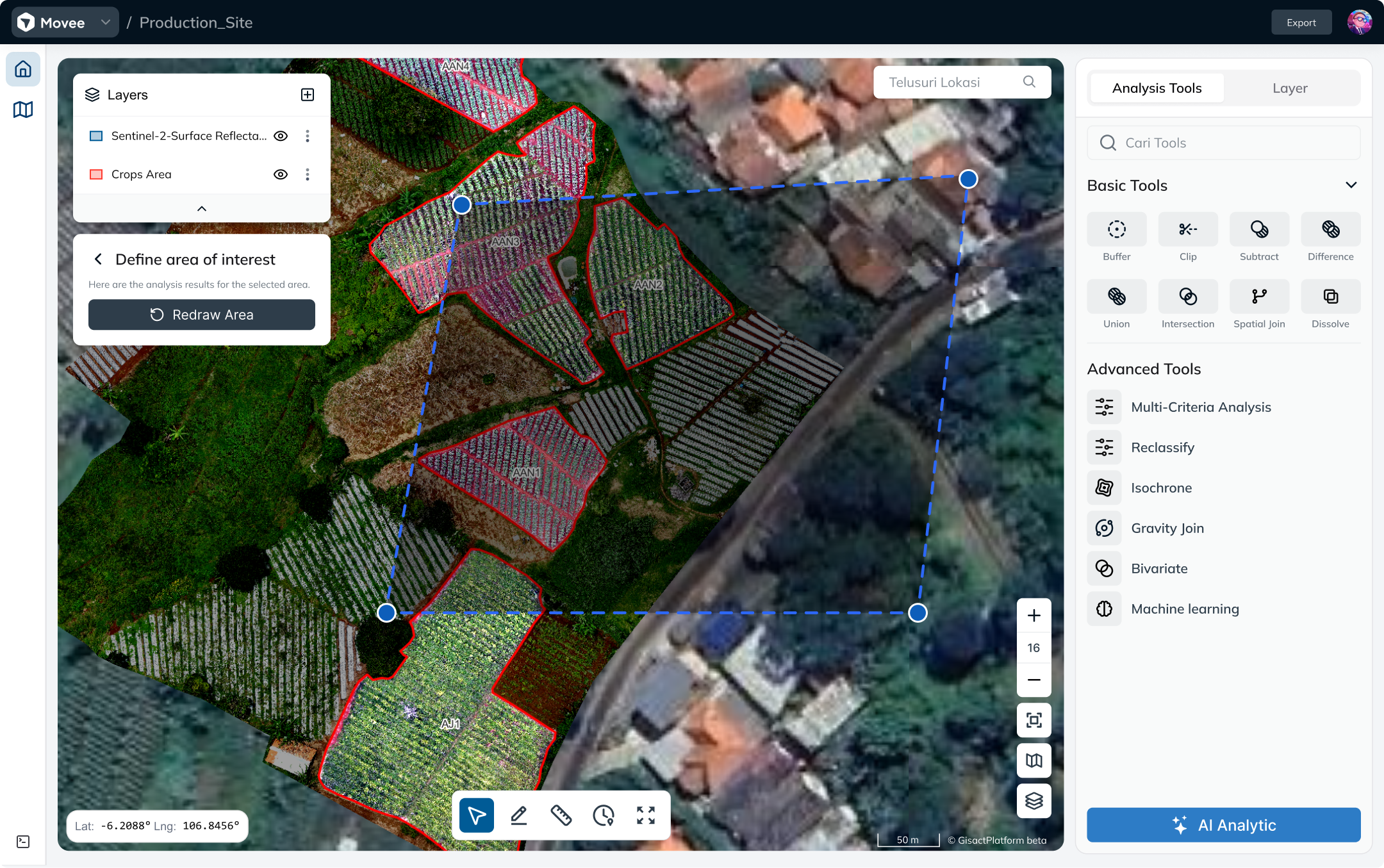
Task: Select the measure ruler tool
Action: (561, 815)
